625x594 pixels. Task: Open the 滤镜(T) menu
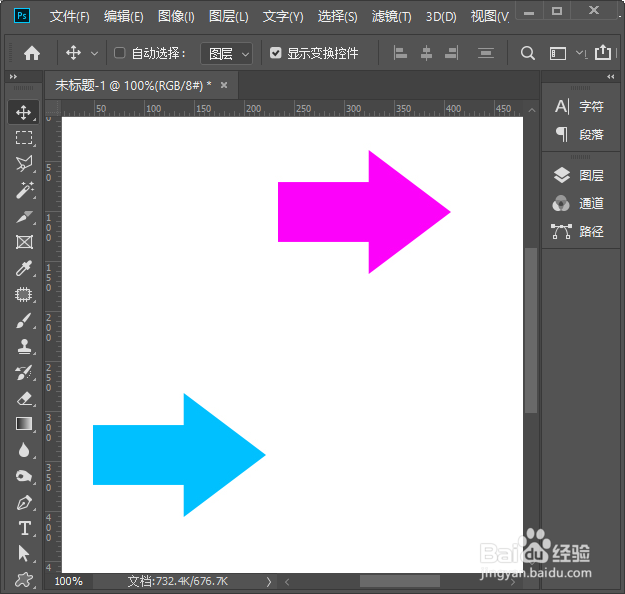coord(391,16)
